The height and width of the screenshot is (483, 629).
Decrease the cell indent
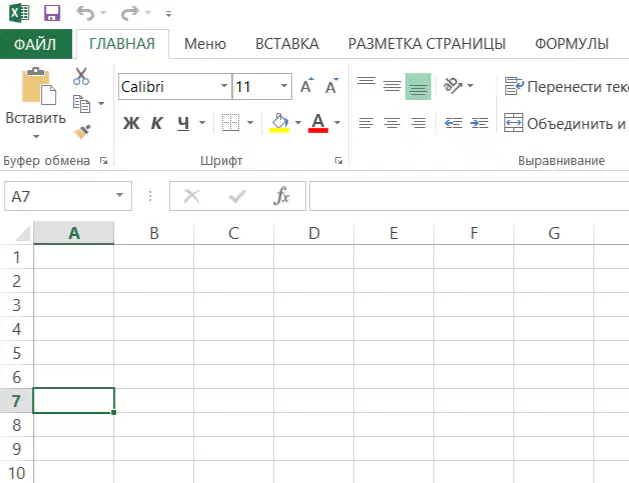pyautogui.click(x=454, y=122)
